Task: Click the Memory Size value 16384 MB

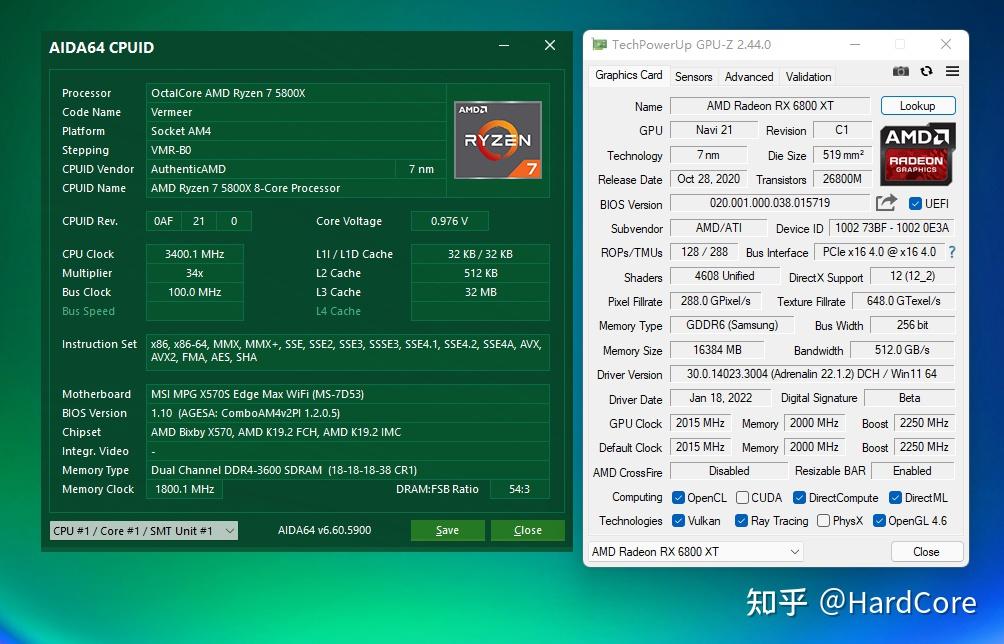Action: coord(717,350)
